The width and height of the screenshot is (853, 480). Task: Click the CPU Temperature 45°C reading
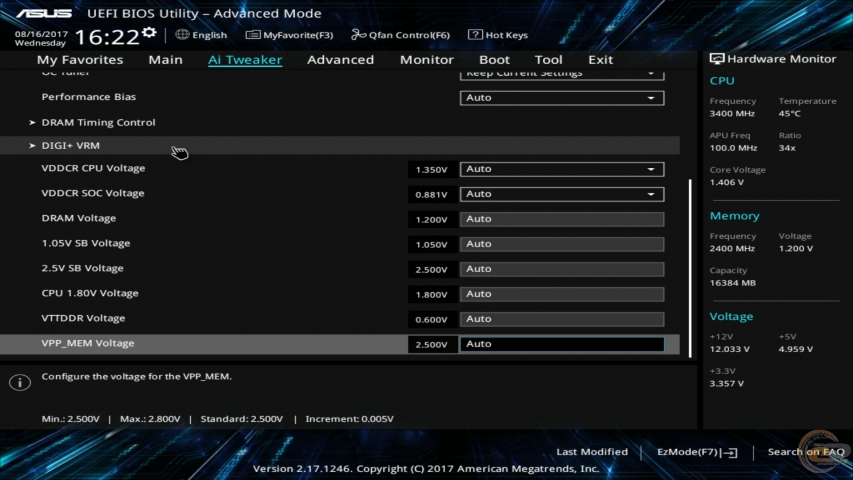789,114
